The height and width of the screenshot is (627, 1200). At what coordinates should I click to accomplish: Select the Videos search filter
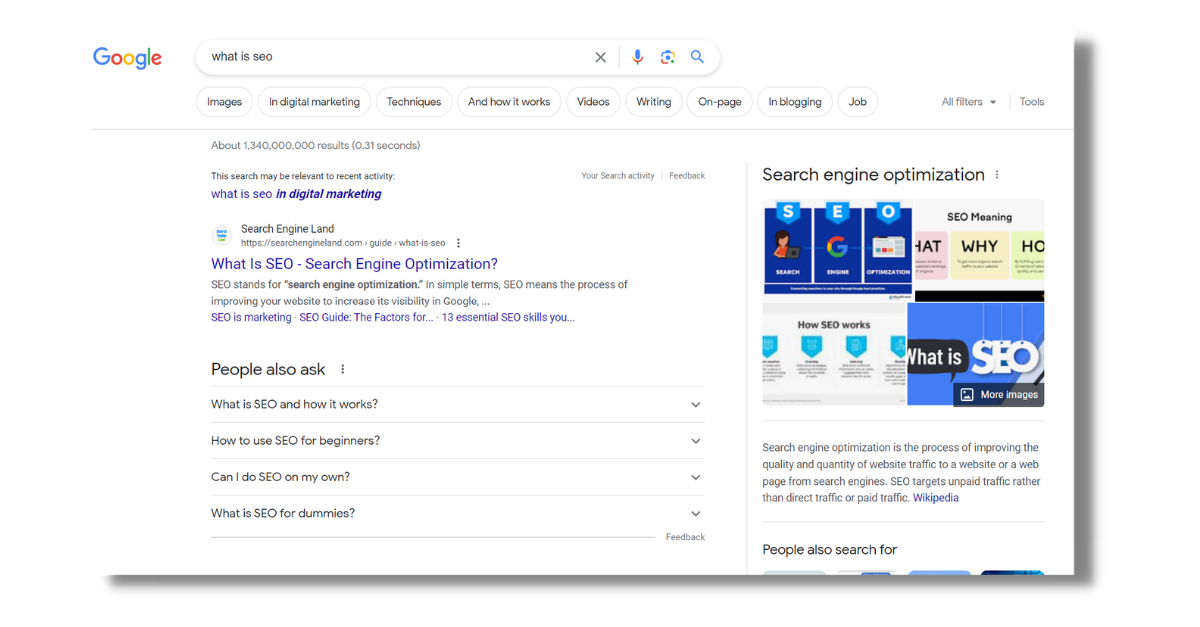593,101
